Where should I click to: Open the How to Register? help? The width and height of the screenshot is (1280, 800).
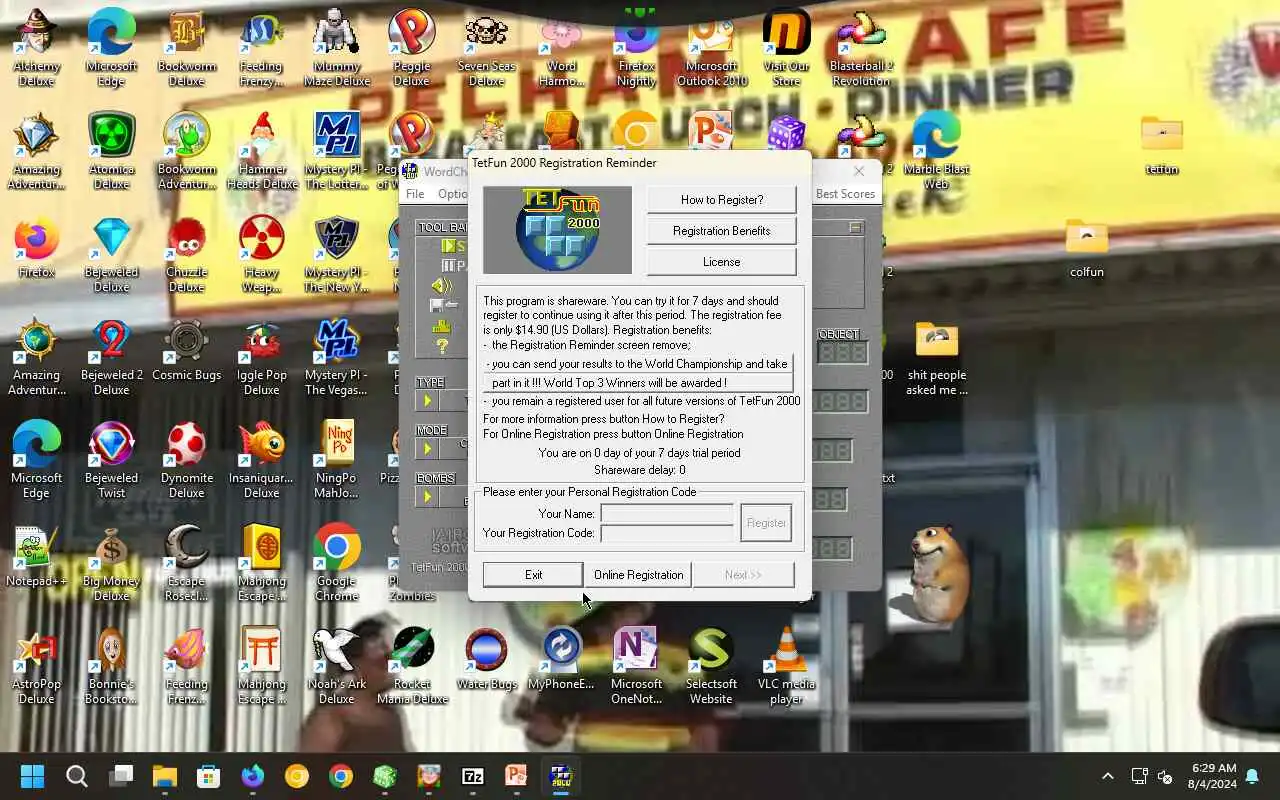(721, 200)
